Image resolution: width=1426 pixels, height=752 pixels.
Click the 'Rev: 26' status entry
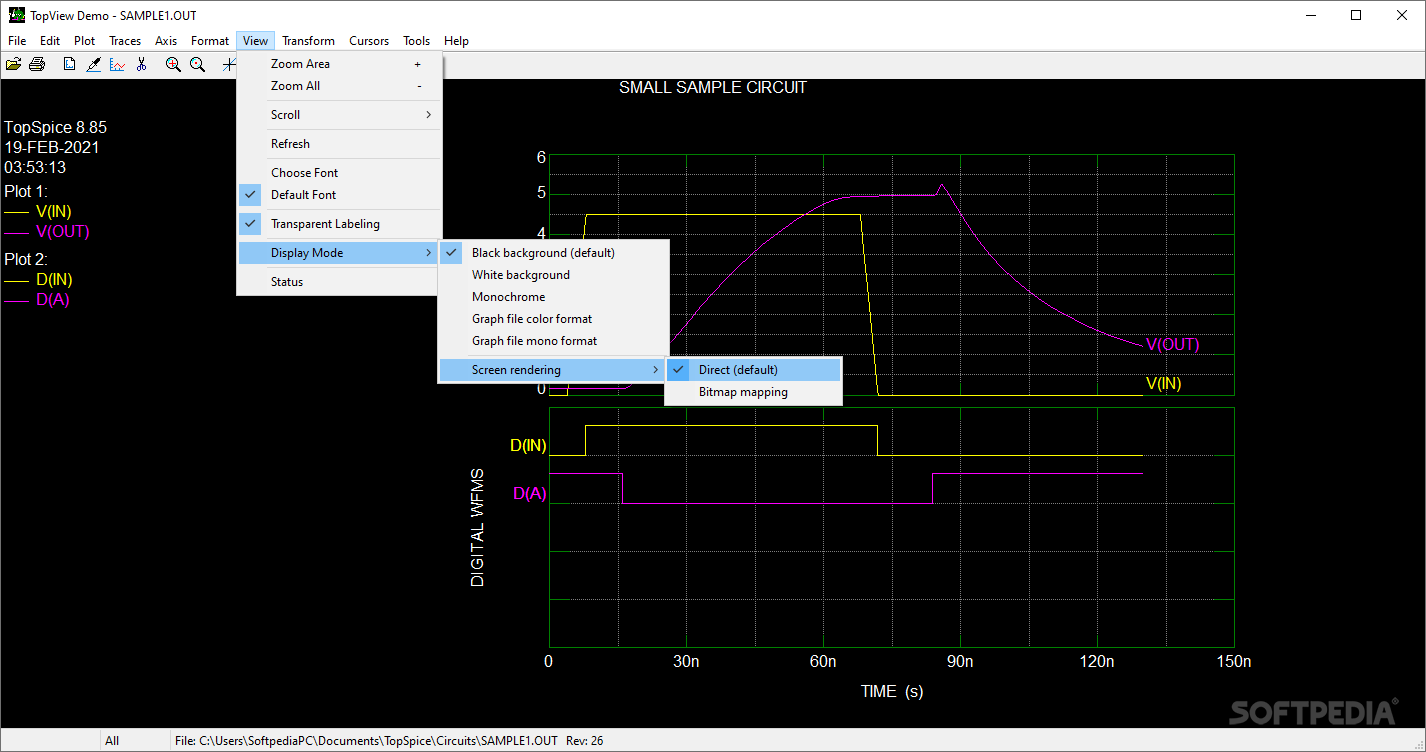(585, 741)
